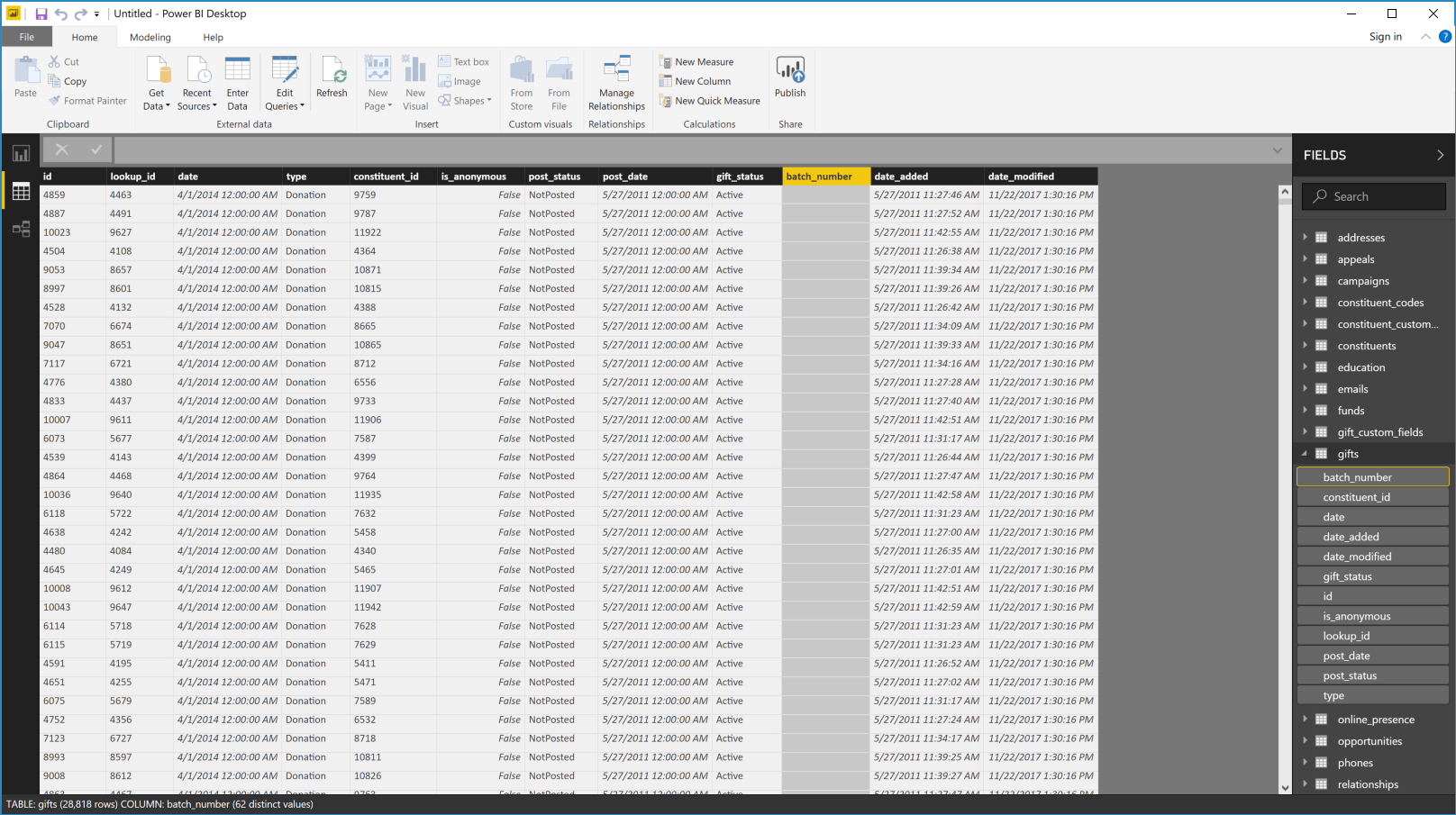This screenshot has height=815, width=1456.
Task: Click the batch_number column header
Action: (826, 177)
